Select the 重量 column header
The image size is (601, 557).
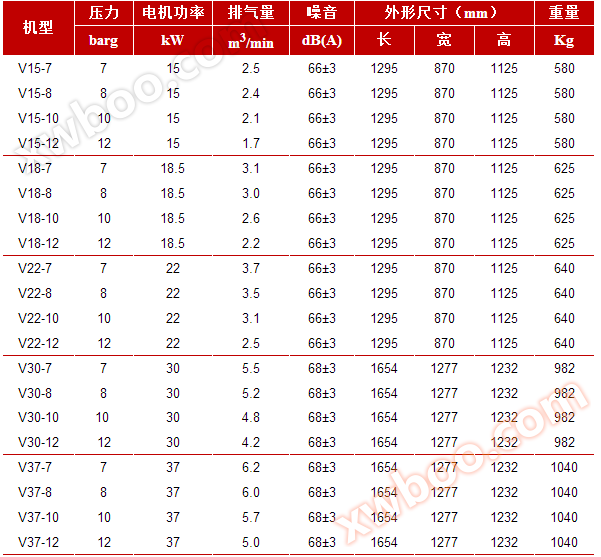pyautogui.click(x=564, y=14)
